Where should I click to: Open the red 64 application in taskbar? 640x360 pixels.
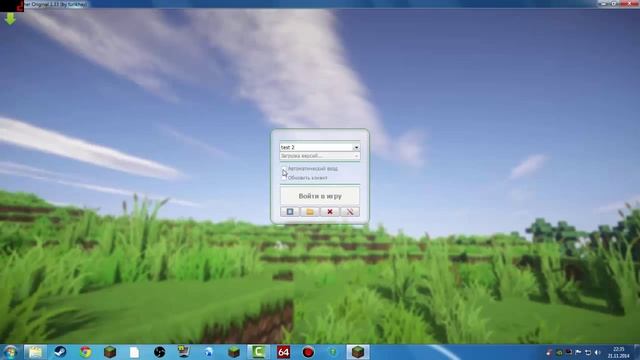[283, 352]
